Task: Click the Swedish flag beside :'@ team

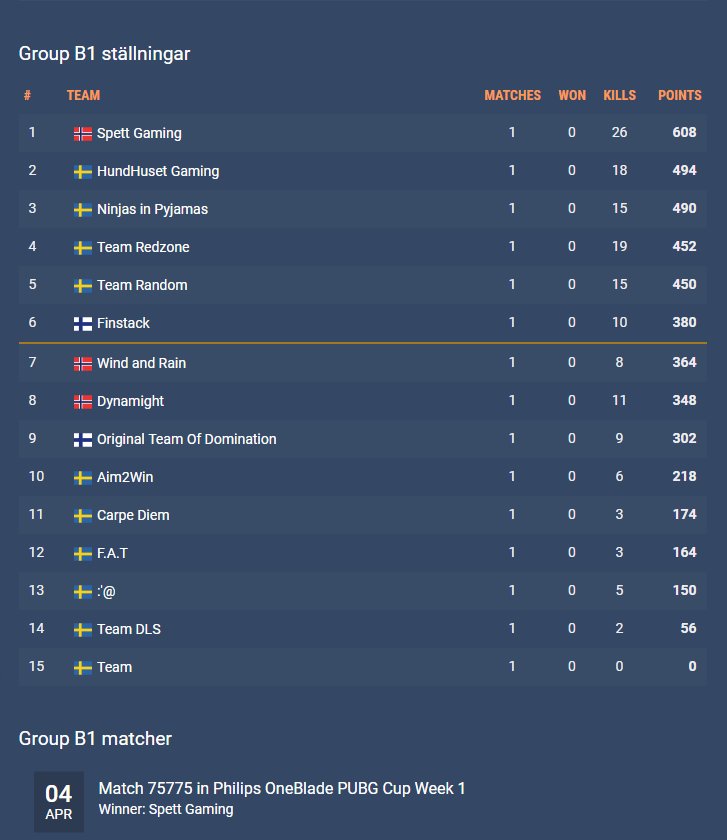Action: [83, 592]
